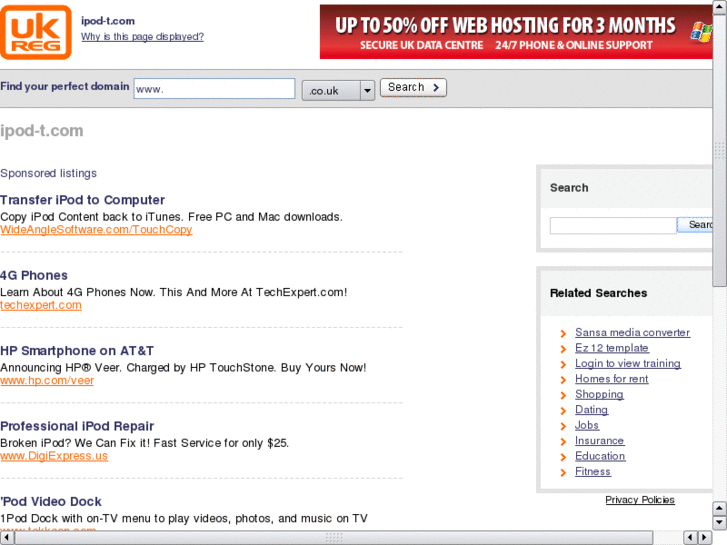Click the 'Related Searches' heading
The image size is (727, 545).
coord(598,293)
